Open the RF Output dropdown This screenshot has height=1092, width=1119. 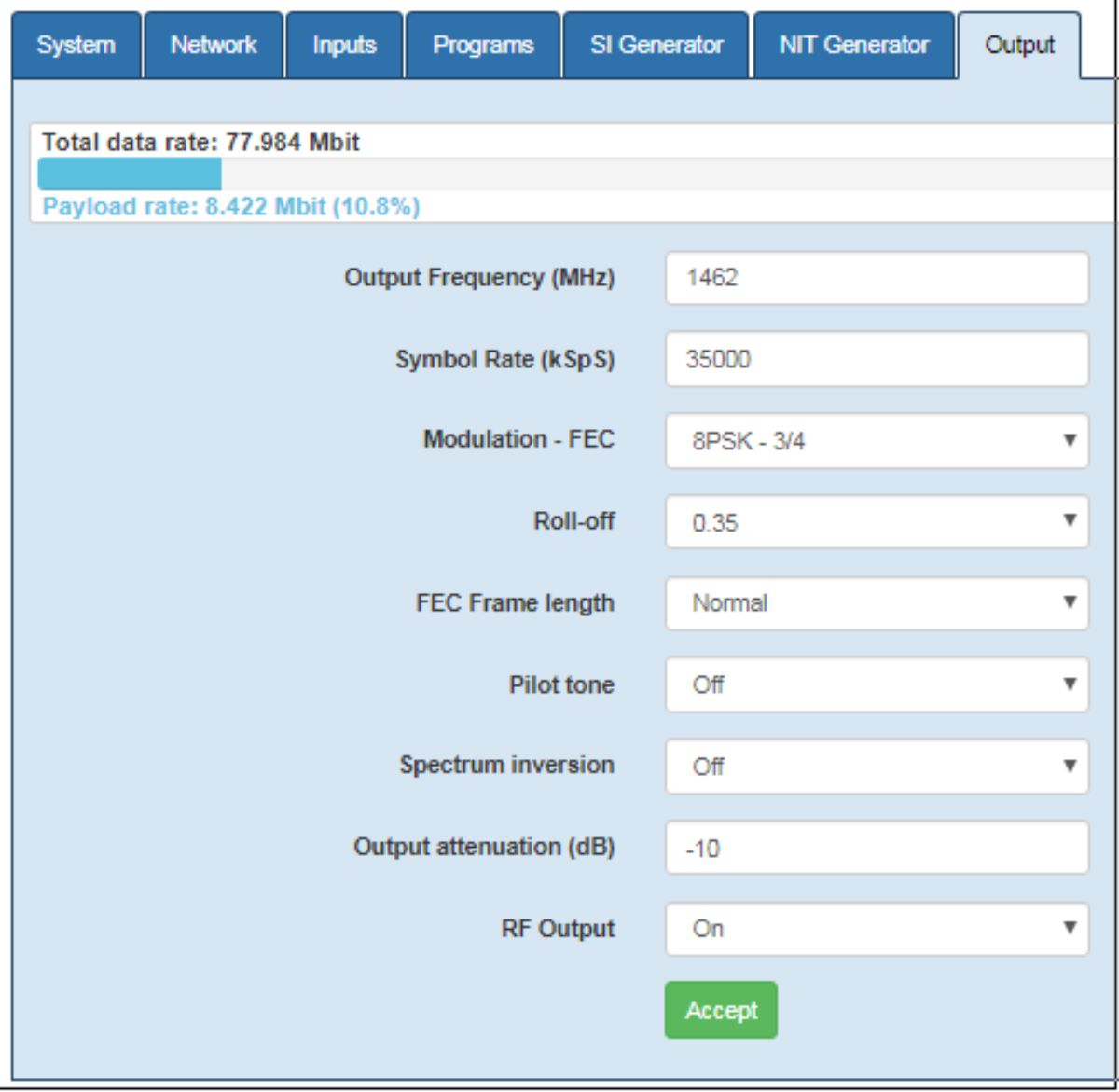[877, 929]
